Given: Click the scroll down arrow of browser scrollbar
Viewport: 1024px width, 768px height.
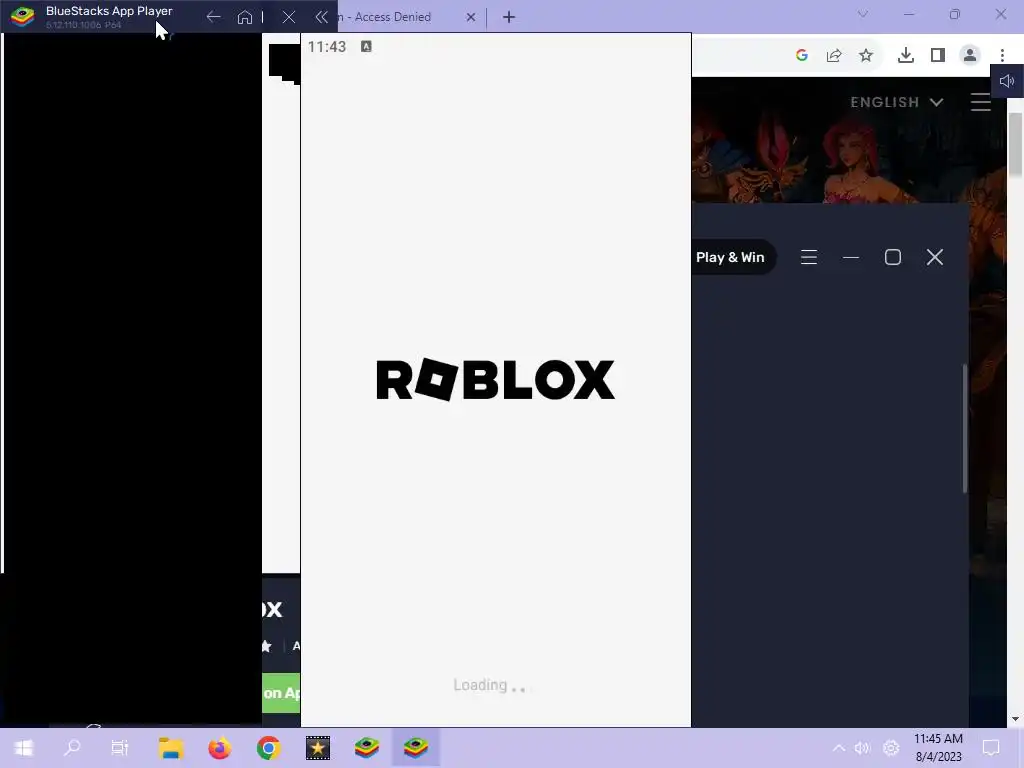Looking at the screenshot, I should click(x=1015, y=719).
